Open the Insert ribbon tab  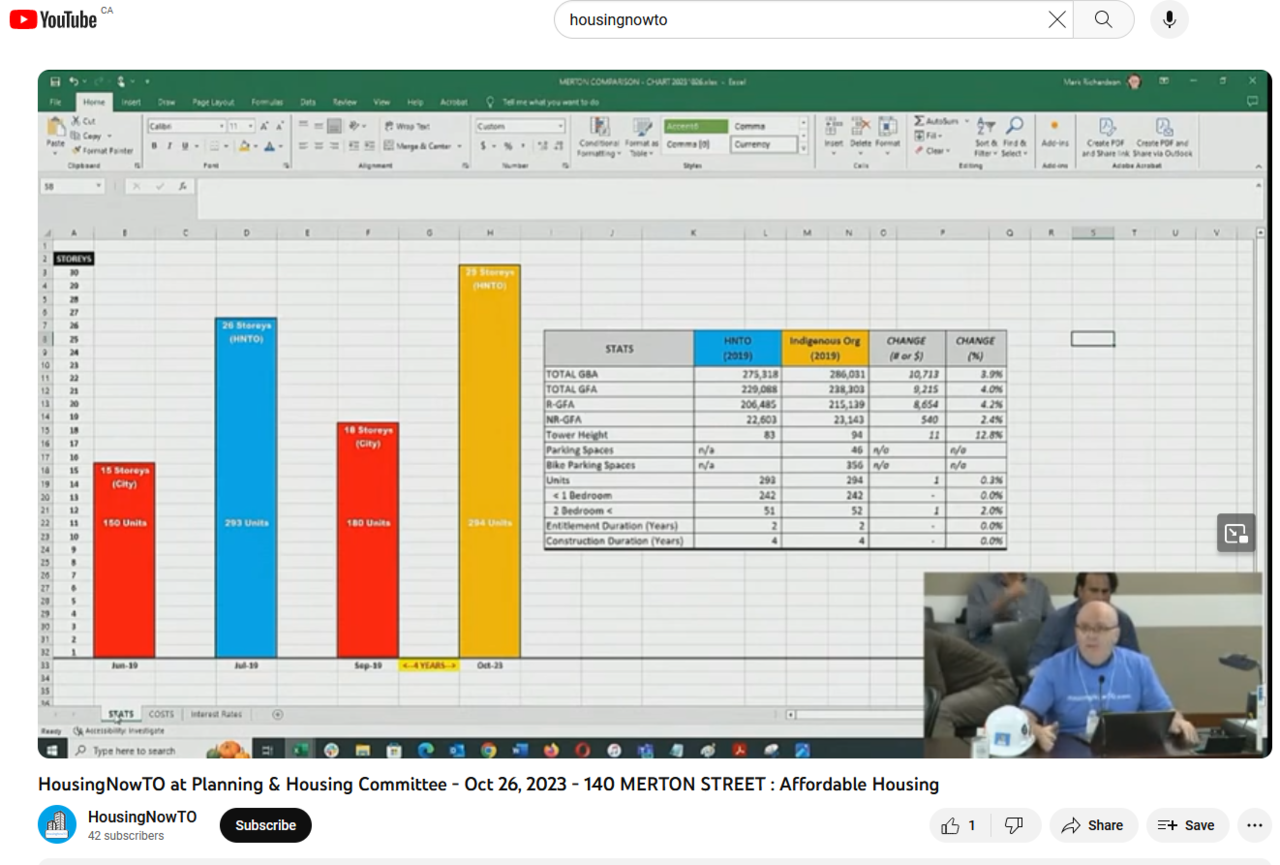click(x=131, y=102)
